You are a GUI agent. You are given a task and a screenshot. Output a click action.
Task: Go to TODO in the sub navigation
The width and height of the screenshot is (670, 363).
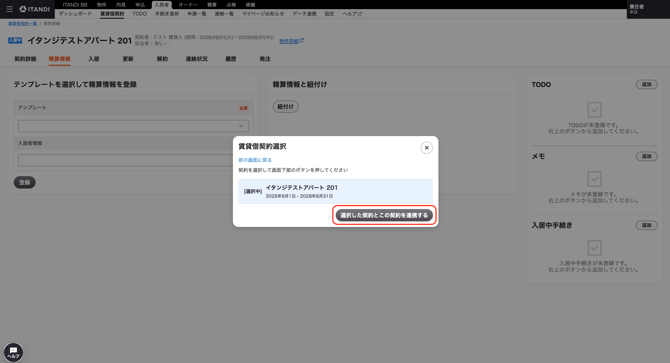pos(139,14)
